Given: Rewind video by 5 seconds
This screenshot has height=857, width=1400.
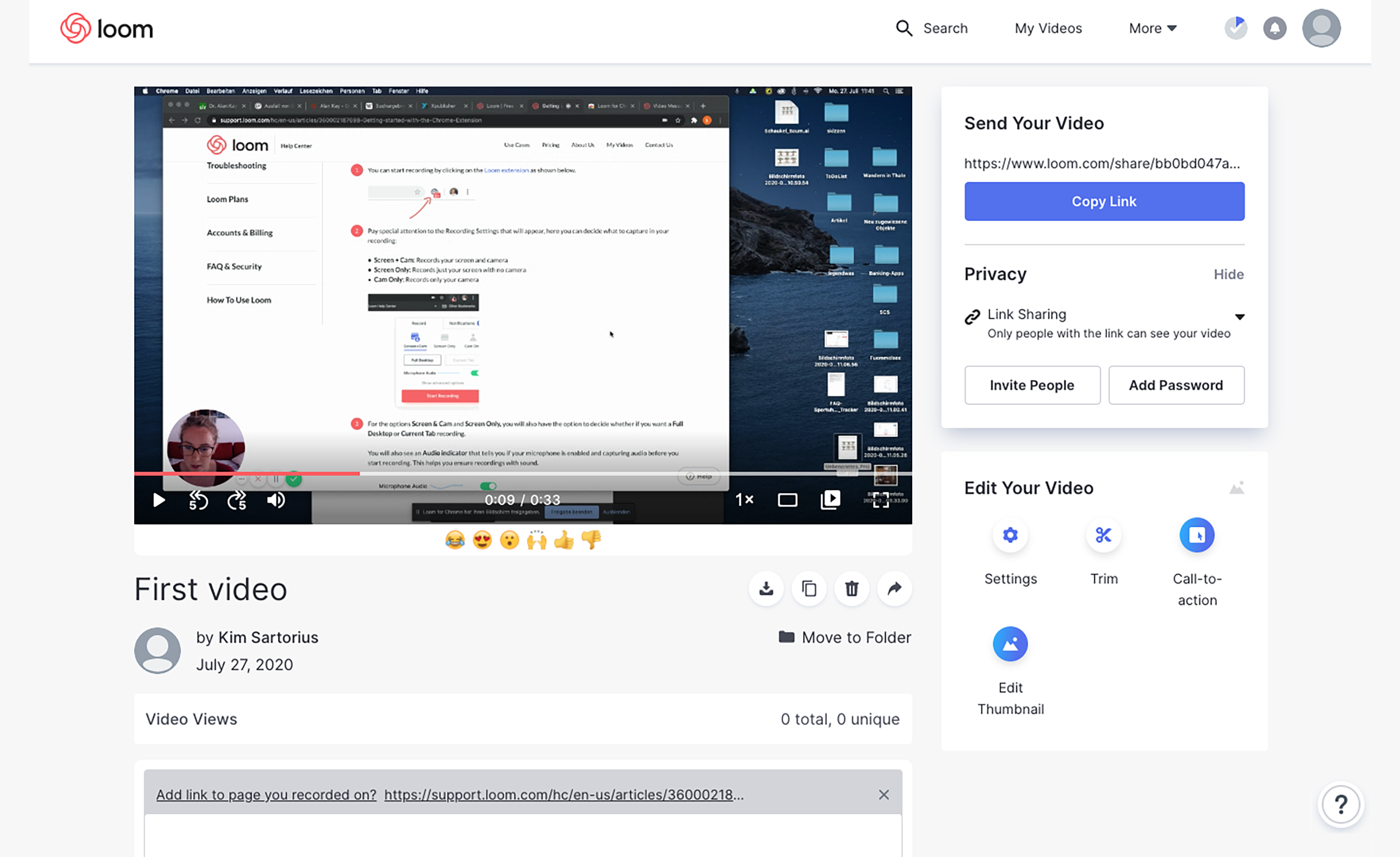Looking at the screenshot, I should [198, 500].
